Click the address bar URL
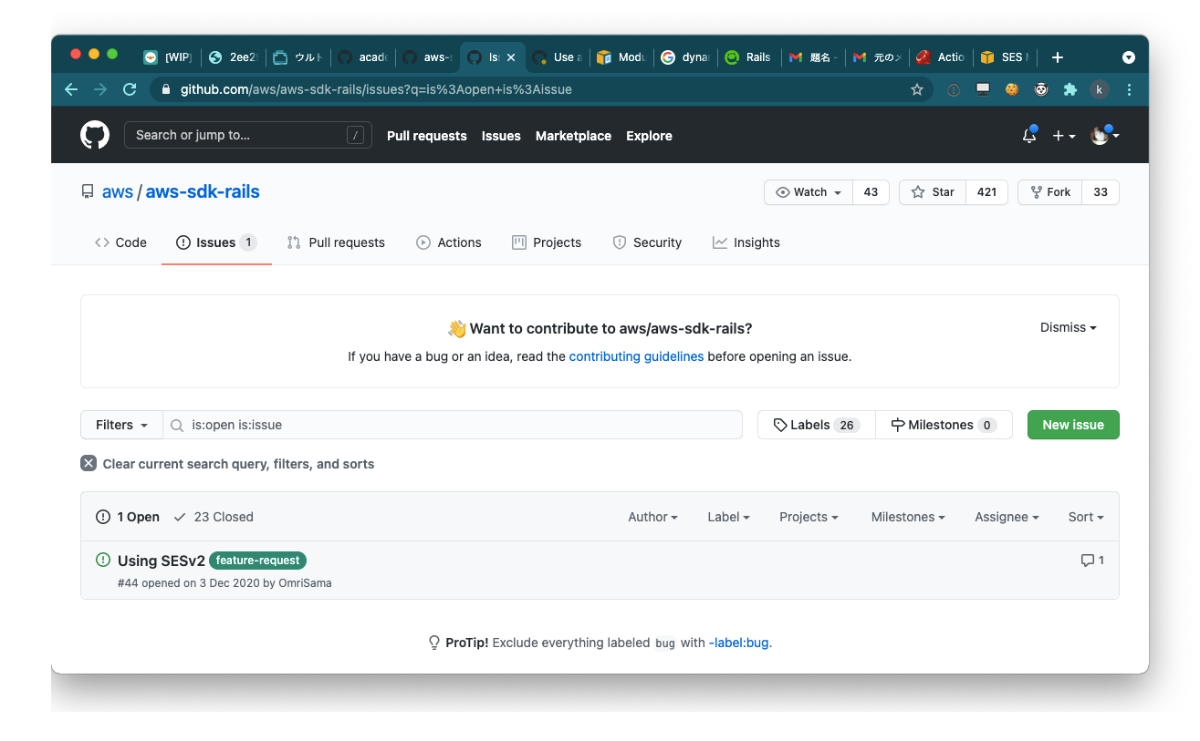This screenshot has height=741, width=1200. click(x=376, y=89)
